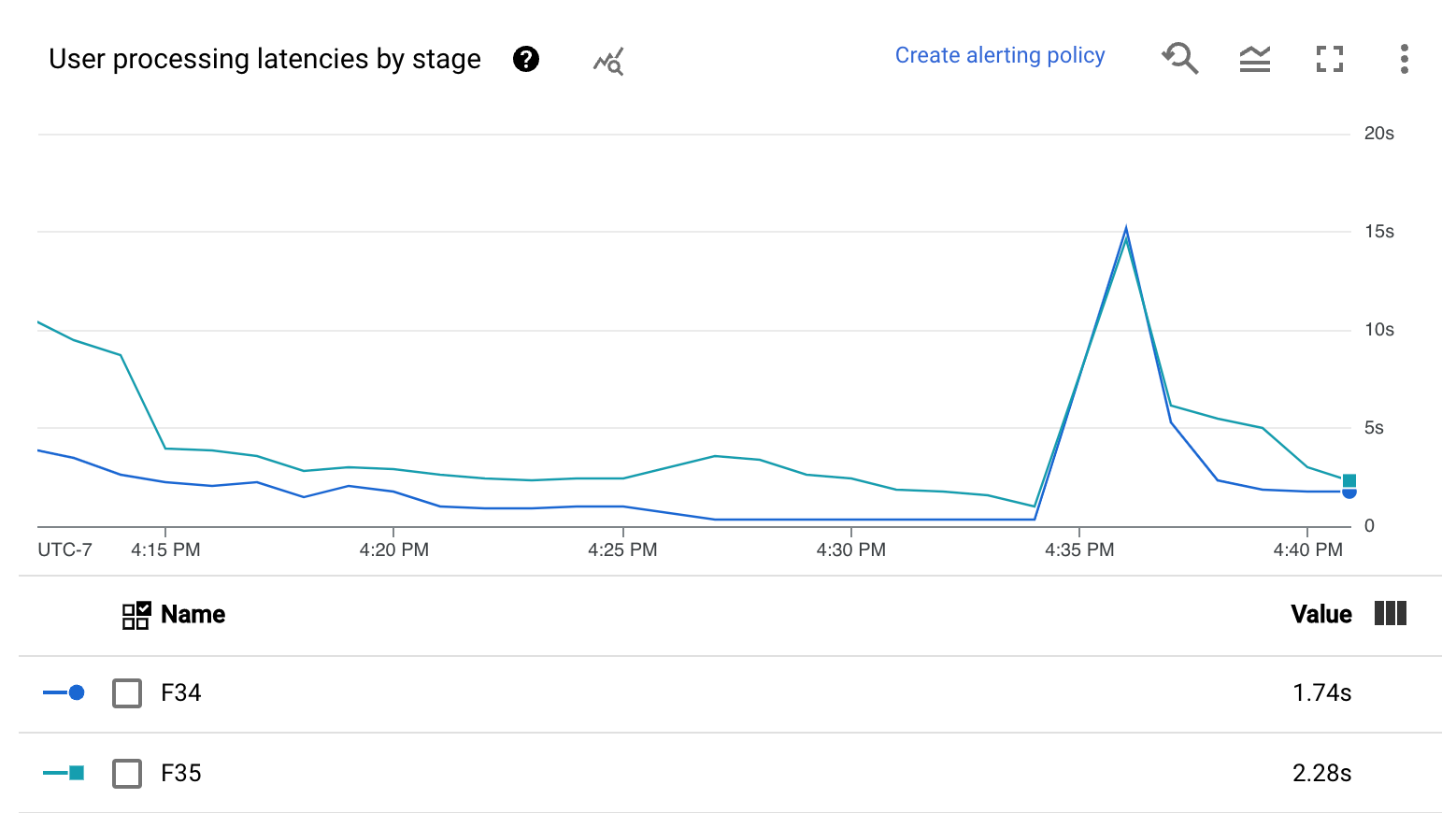Click the zoom reset magnifier icon
Screen dimensions: 1456x813
tap(1179, 58)
